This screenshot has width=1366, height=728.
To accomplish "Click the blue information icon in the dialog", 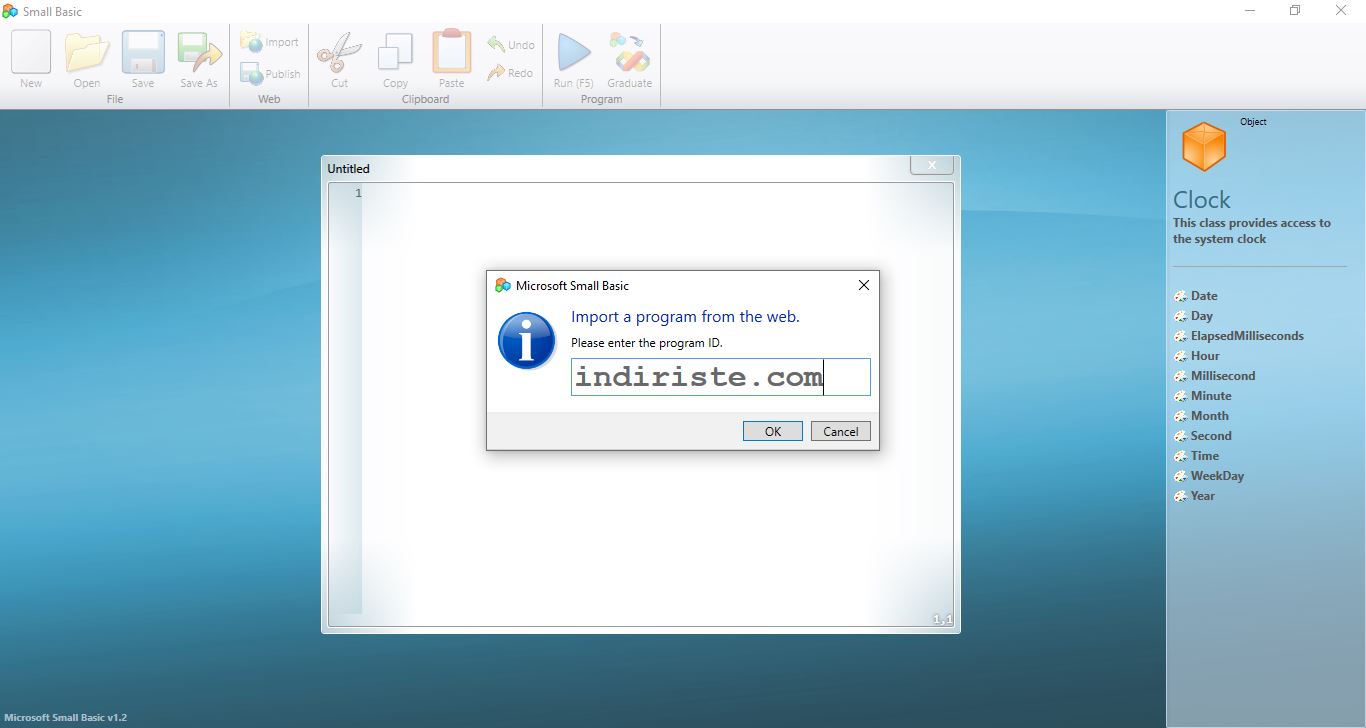I will click(x=527, y=340).
